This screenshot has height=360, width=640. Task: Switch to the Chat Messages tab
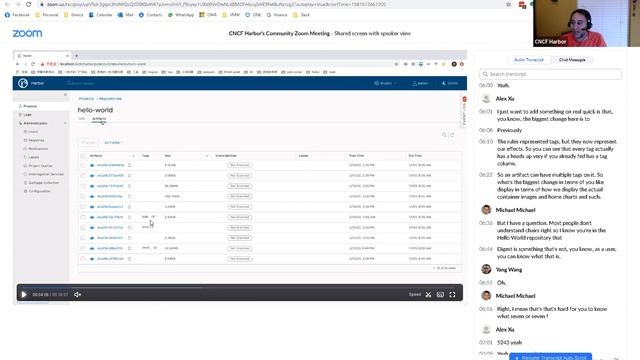pos(572,60)
